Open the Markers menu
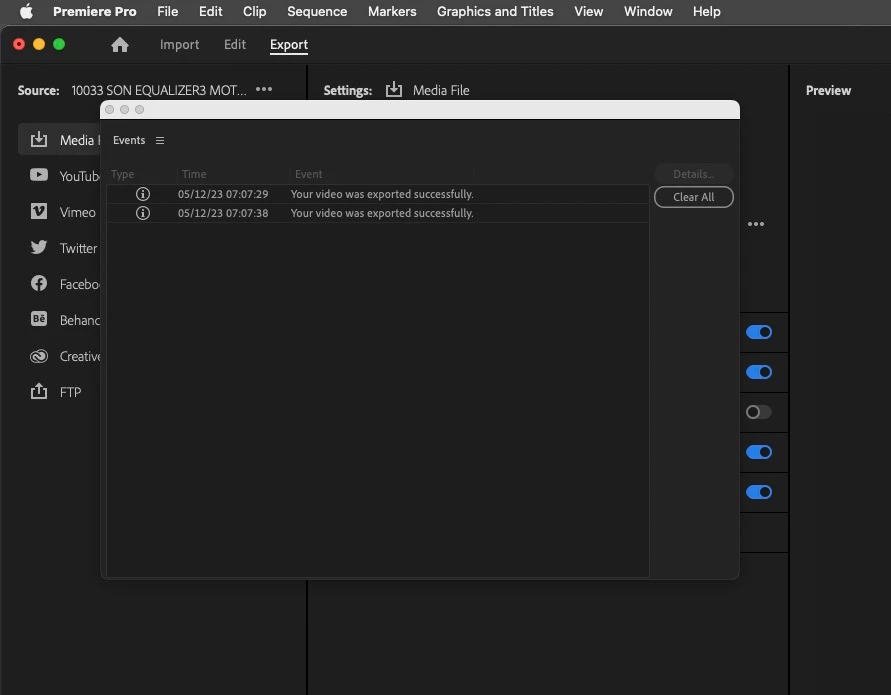 (392, 11)
